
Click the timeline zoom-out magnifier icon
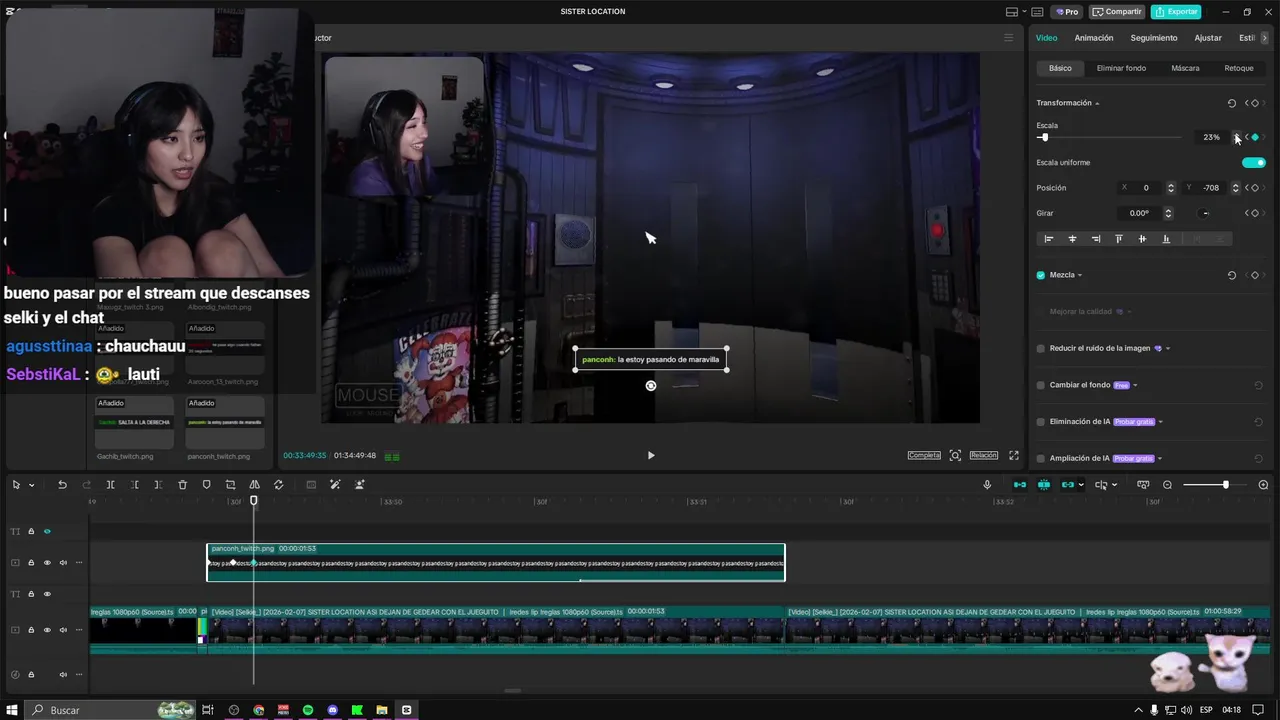point(1167,485)
